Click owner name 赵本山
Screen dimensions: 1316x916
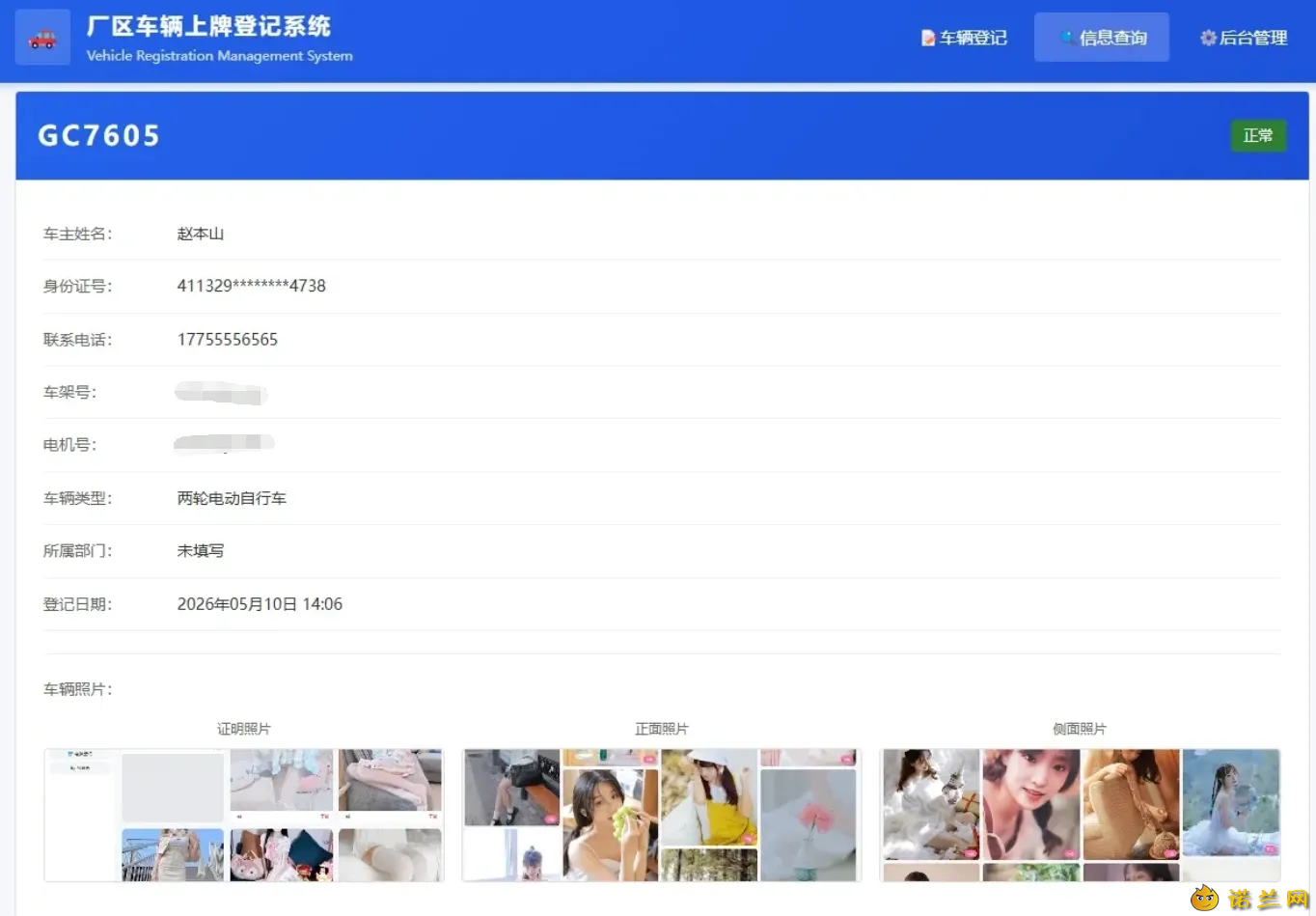[201, 234]
